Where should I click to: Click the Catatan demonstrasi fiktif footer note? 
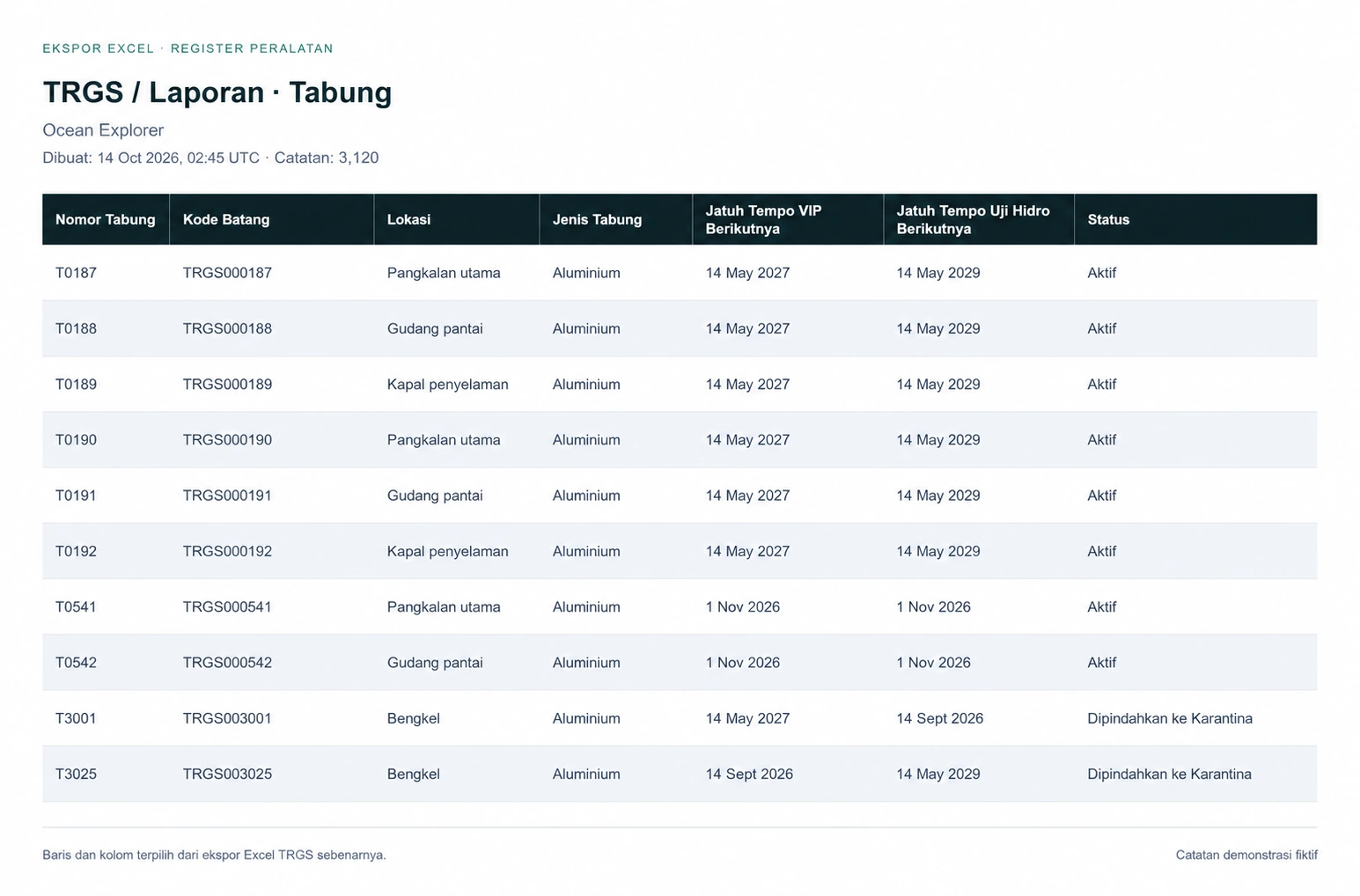click(1246, 855)
